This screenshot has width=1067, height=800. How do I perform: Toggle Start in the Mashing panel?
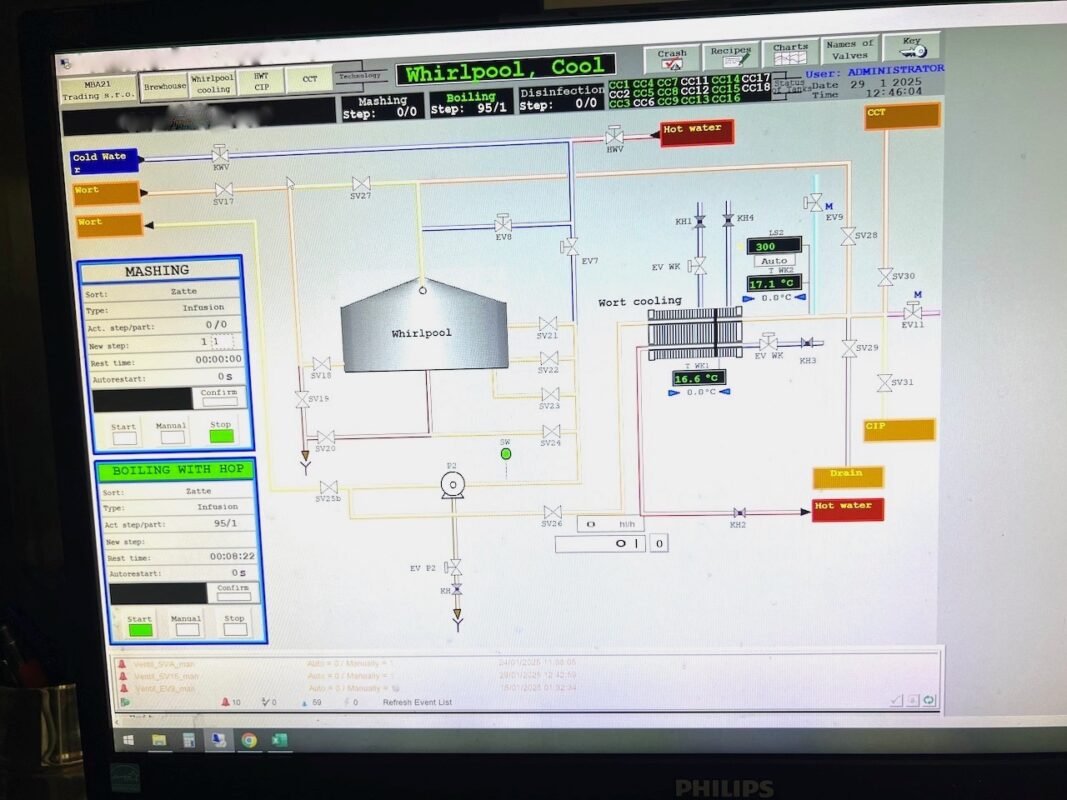pyautogui.click(x=125, y=439)
